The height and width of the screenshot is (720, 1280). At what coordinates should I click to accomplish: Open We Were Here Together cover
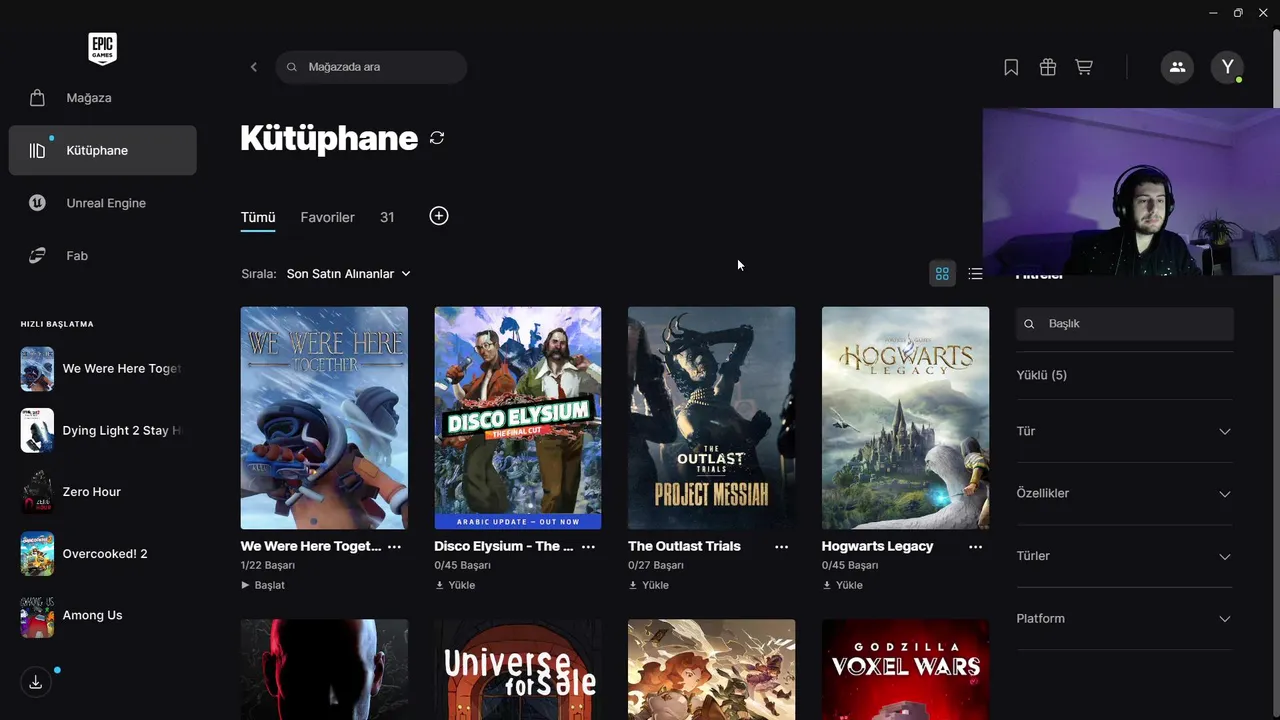(324, 418)
